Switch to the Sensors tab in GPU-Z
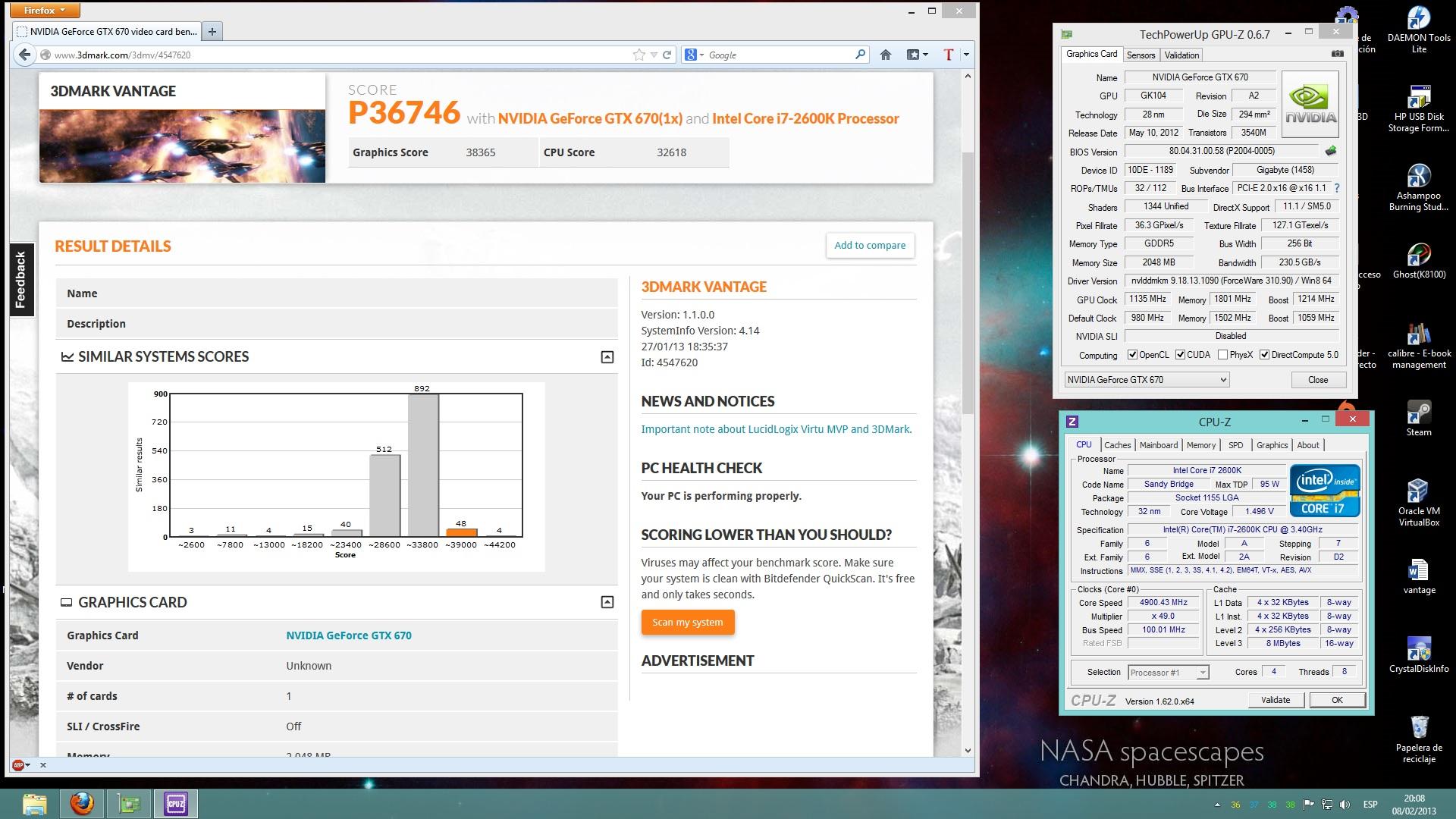The width and height of the screenshot is (1456, 819). coord(1141,55)
